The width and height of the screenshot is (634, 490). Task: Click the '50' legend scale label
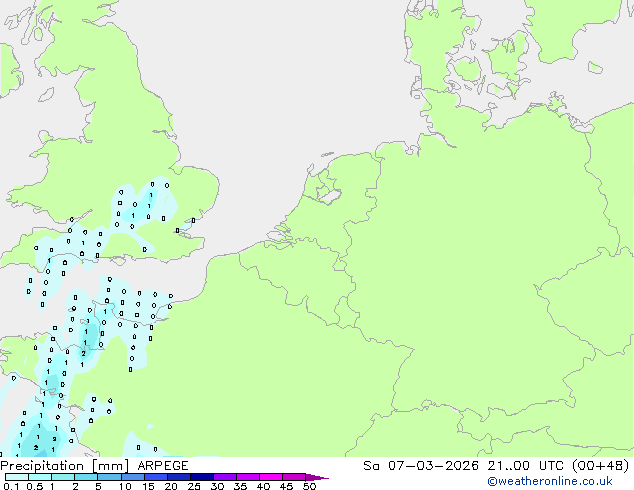pos(309,486)
